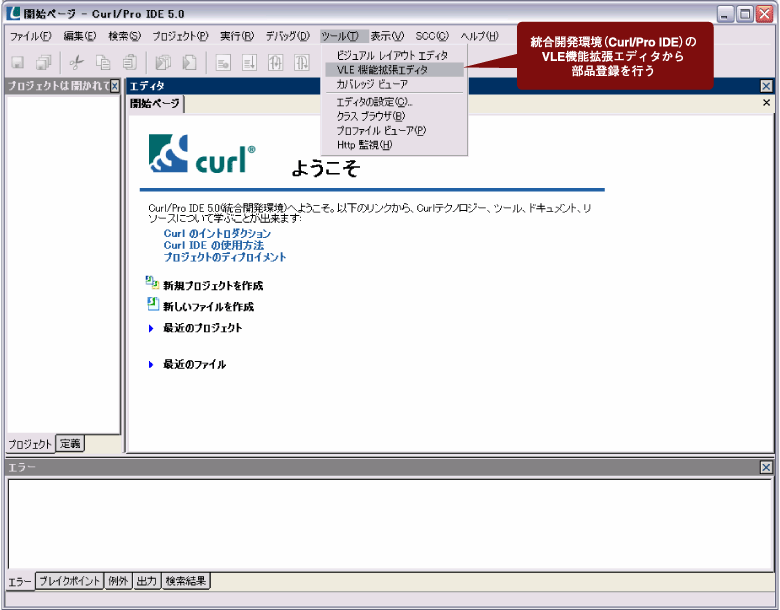Choose プロファイル ビューア(P) menu item
780x610 pixels.
click(394, 131)
